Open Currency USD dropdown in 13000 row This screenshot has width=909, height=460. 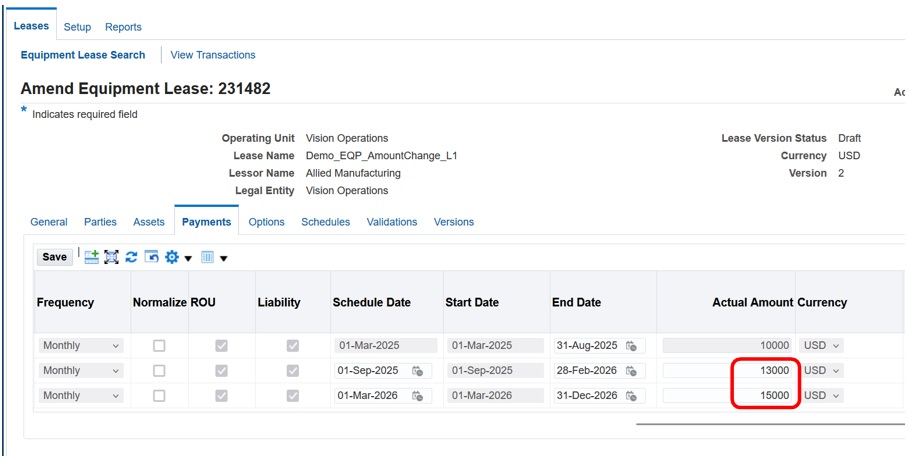821,371
